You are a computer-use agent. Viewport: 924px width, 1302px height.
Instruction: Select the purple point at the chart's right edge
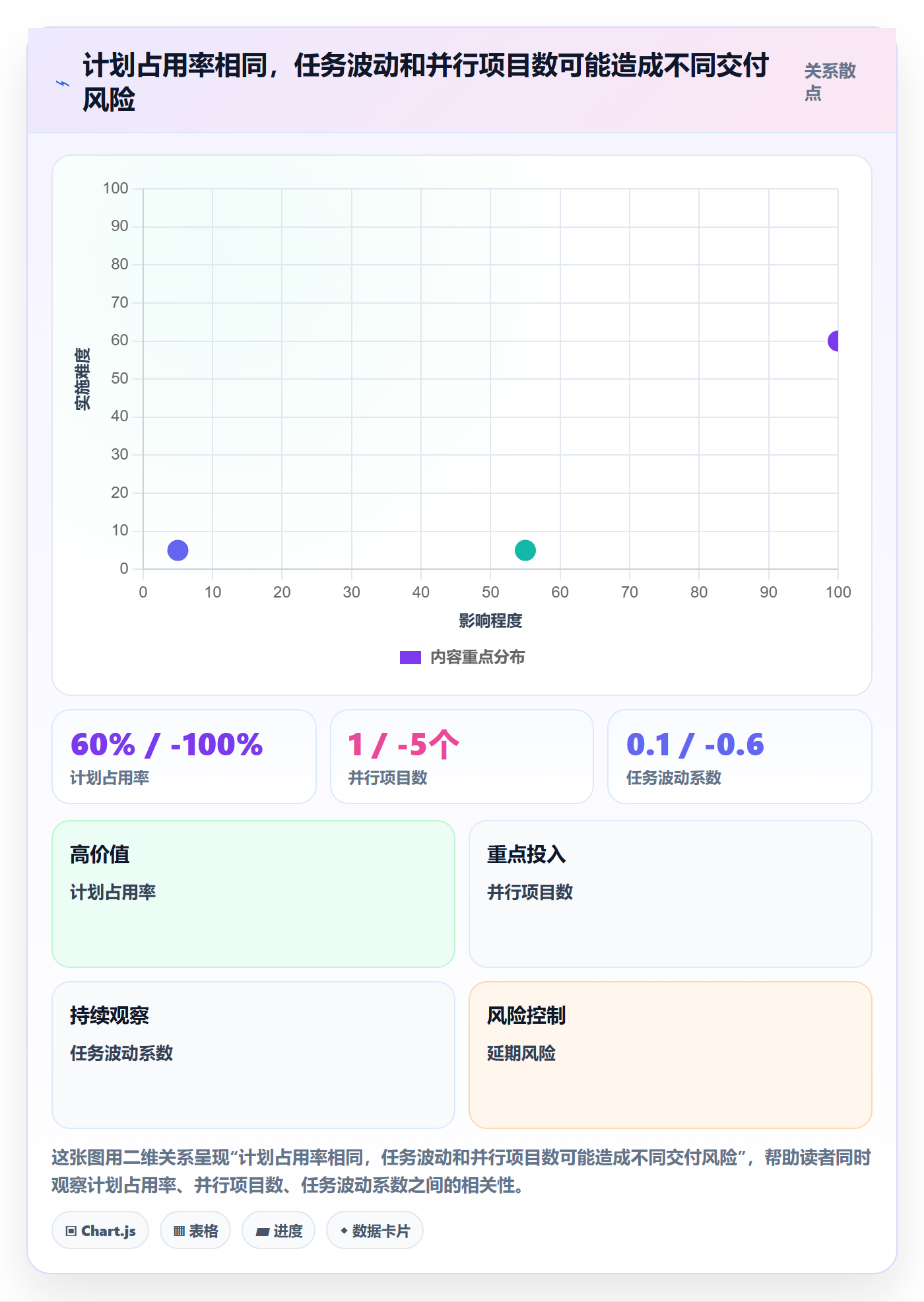pyautogui.click(x=834, y=341)
